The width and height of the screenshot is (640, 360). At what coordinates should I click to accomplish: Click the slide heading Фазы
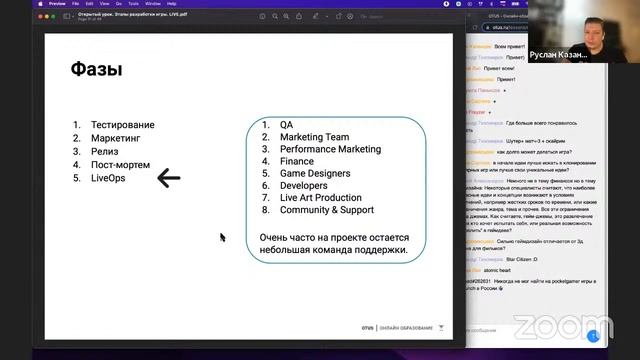click(96, 69)
